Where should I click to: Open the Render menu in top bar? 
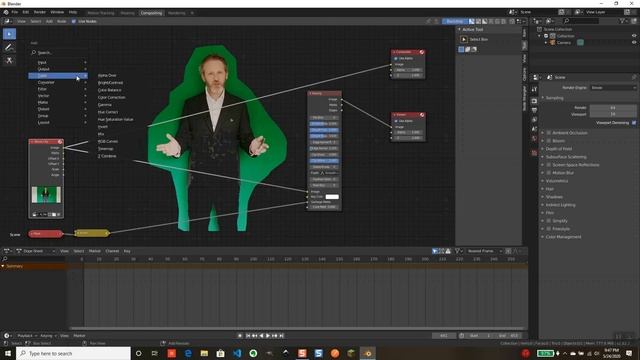click(x=40, y=12)
